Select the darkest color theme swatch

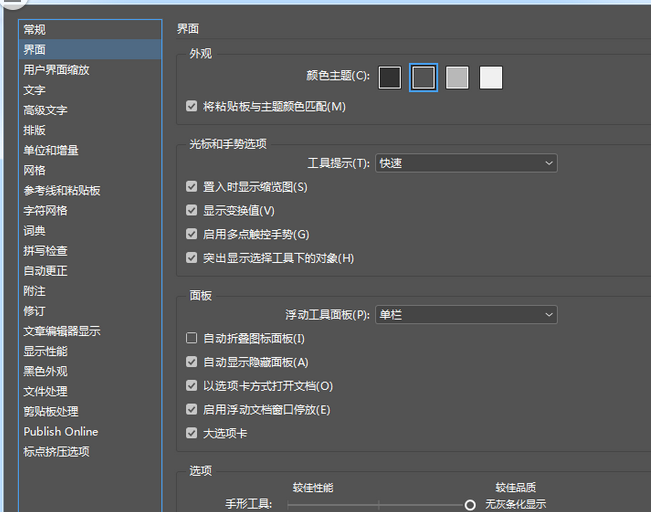(x=390, y=77)
